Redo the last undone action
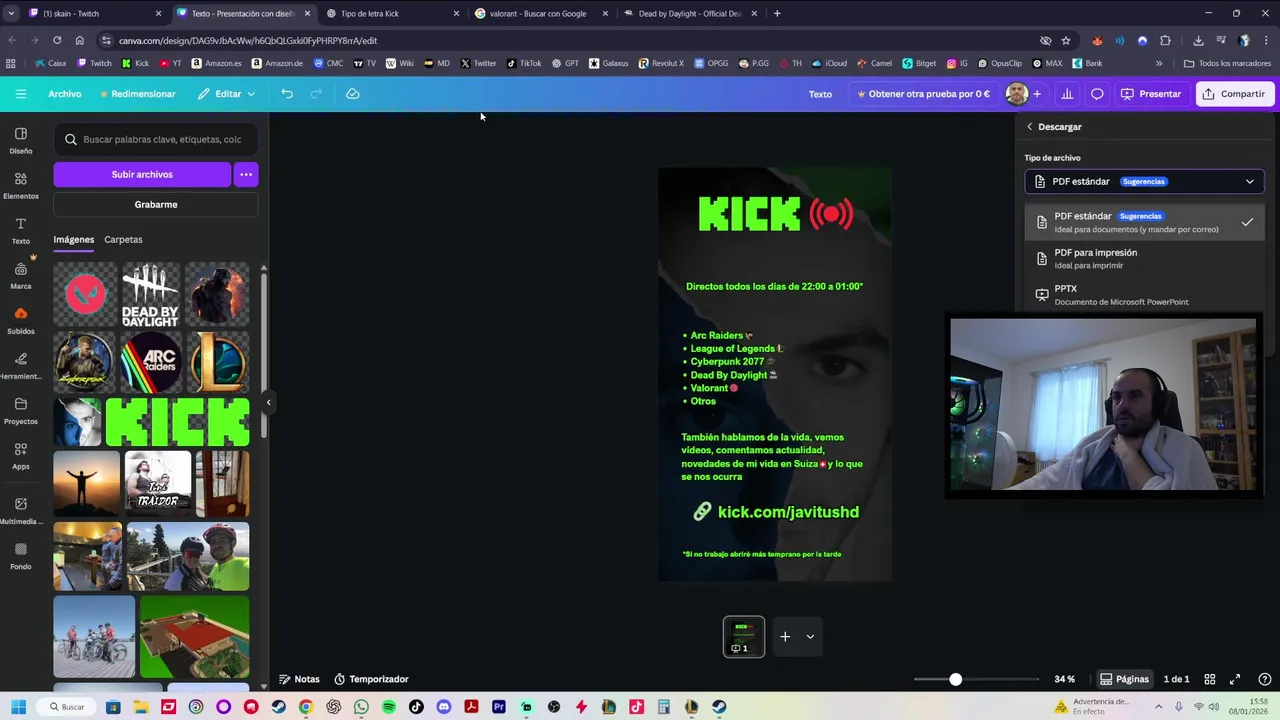The width and height of the screenshot is (1280, 720). pos(316,94)
